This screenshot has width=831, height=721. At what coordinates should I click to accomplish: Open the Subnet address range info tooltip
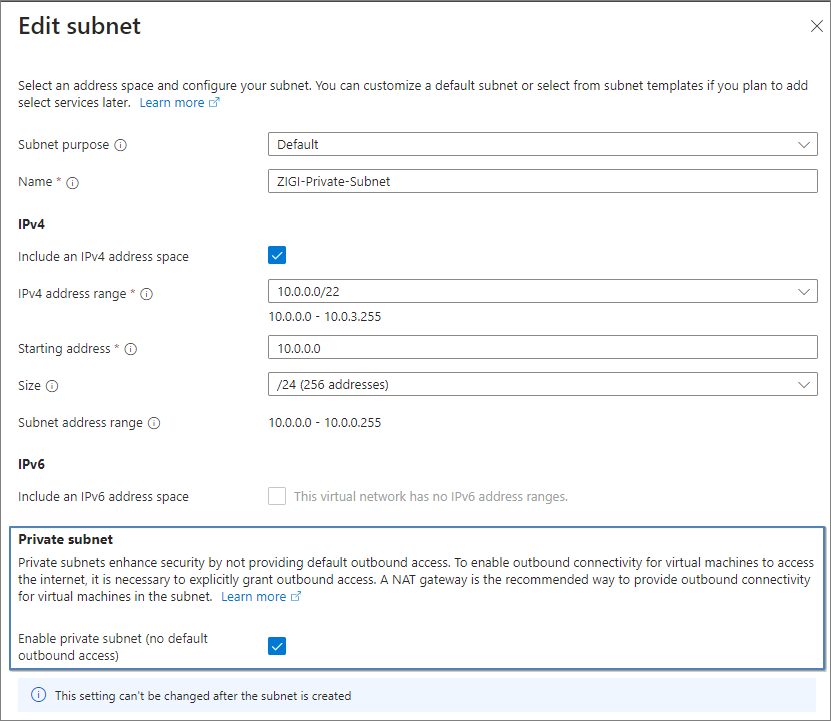point(154,422)
